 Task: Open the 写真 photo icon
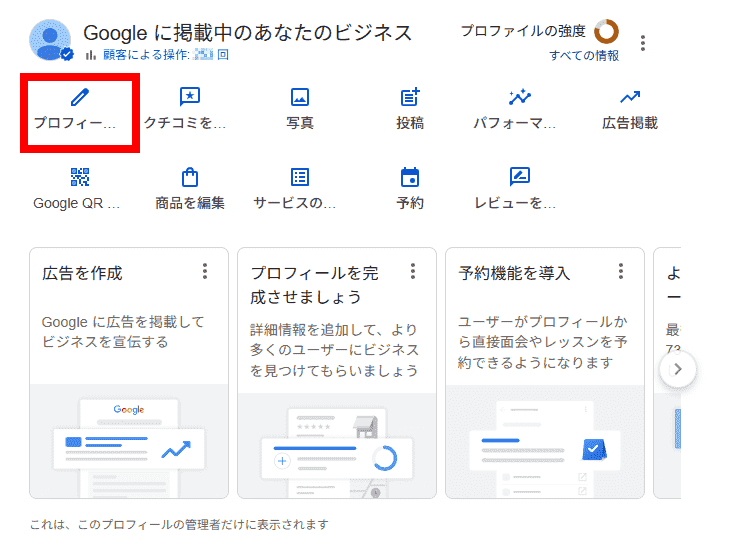tap(300, 97)
